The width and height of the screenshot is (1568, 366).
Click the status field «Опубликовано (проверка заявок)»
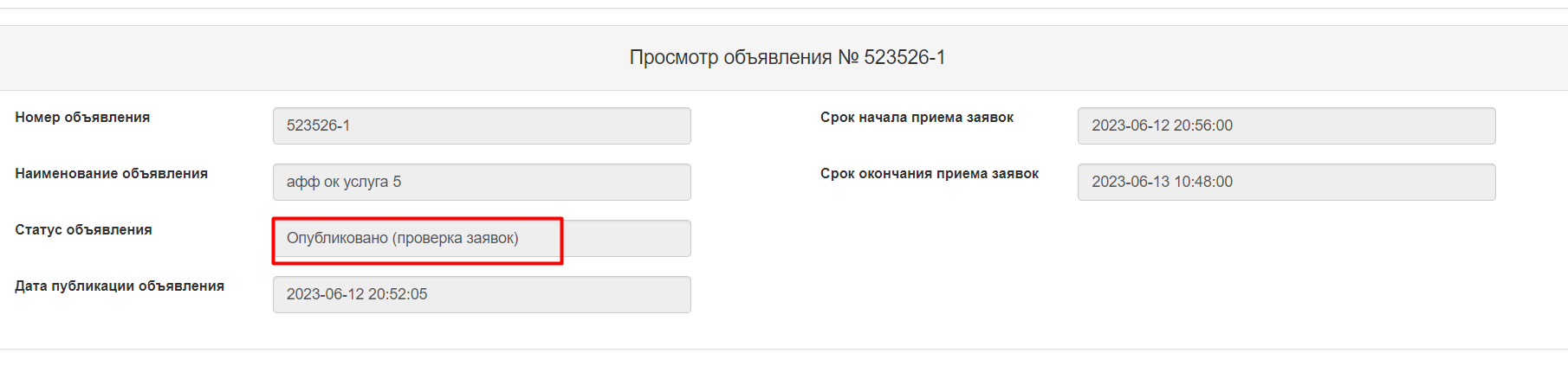[x=403, y=238]
